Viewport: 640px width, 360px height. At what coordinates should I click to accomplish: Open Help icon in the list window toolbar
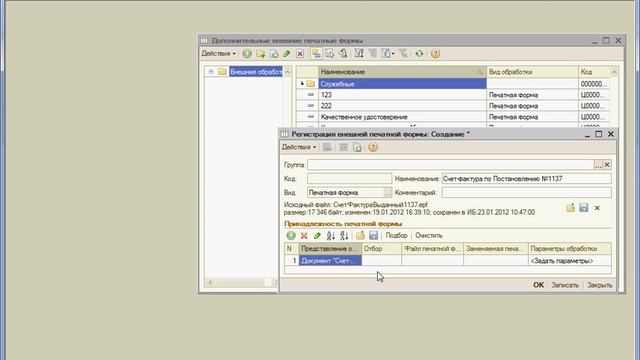436,53
